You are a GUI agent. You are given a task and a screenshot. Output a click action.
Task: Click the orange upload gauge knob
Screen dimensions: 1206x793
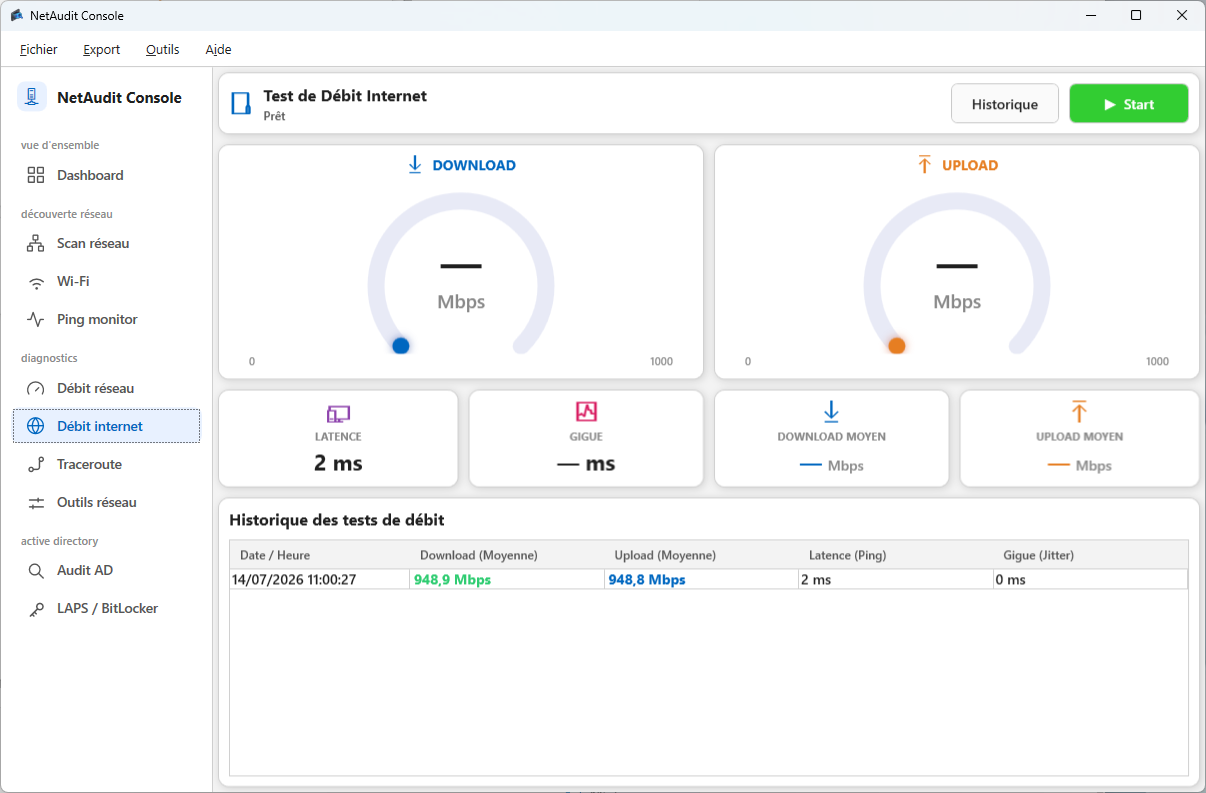[x=897, y=346]
